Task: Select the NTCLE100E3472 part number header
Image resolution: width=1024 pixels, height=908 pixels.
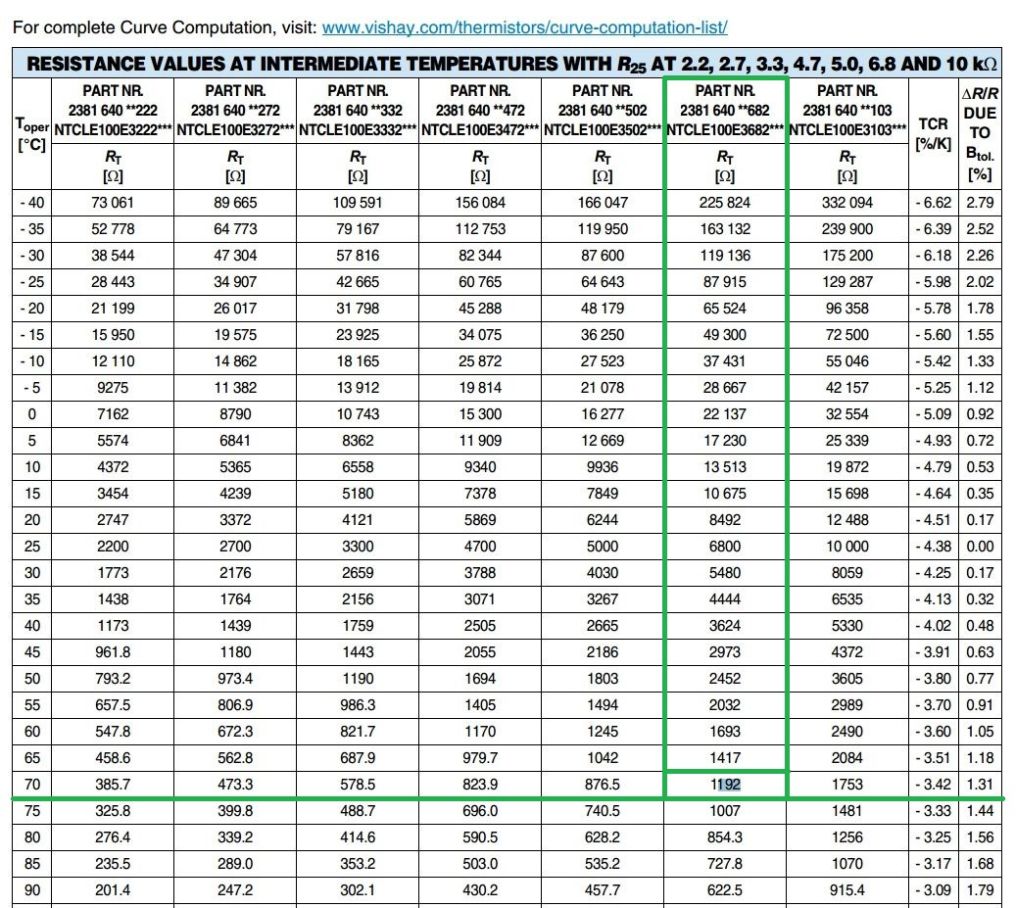Action: (x=480, y=129)
